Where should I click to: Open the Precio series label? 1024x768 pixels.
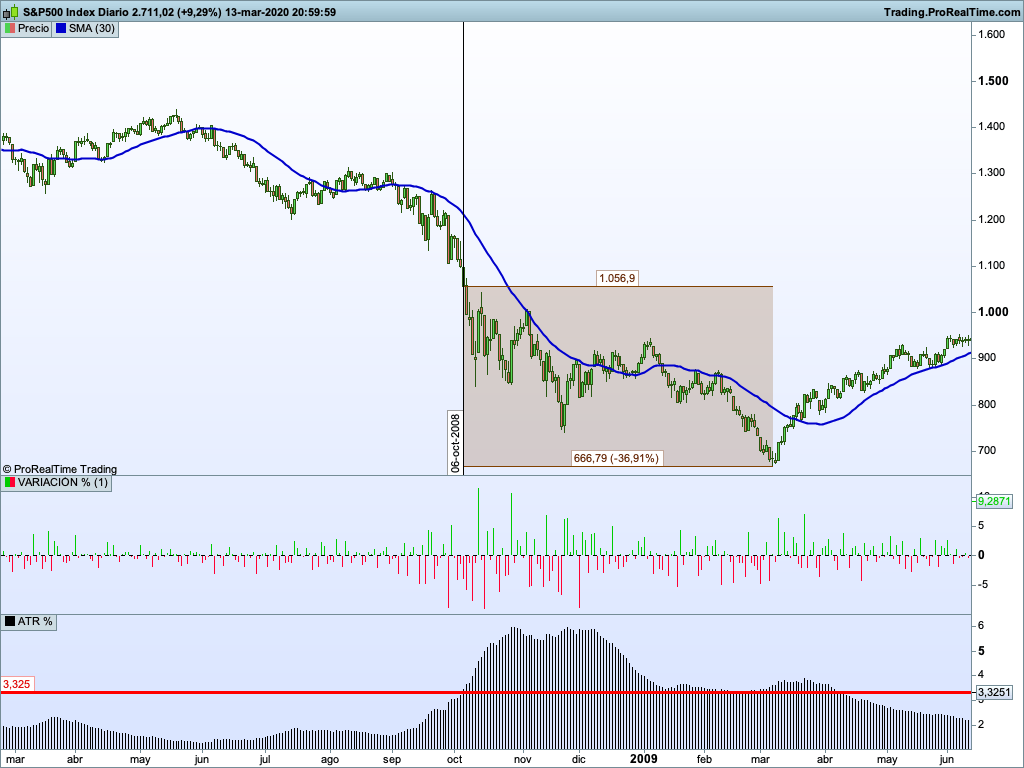pyautogui.click(x=33, y=29)
